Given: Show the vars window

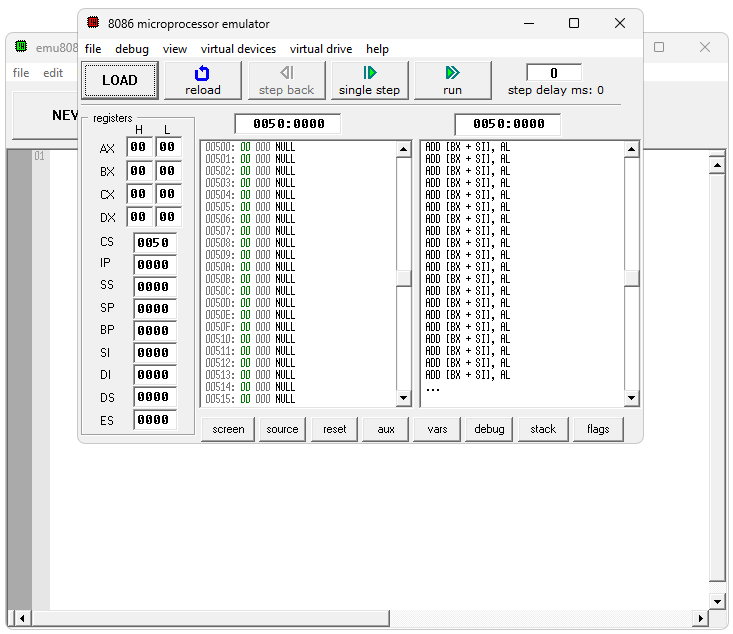Looking at the screenshot, I should (437, 429).
